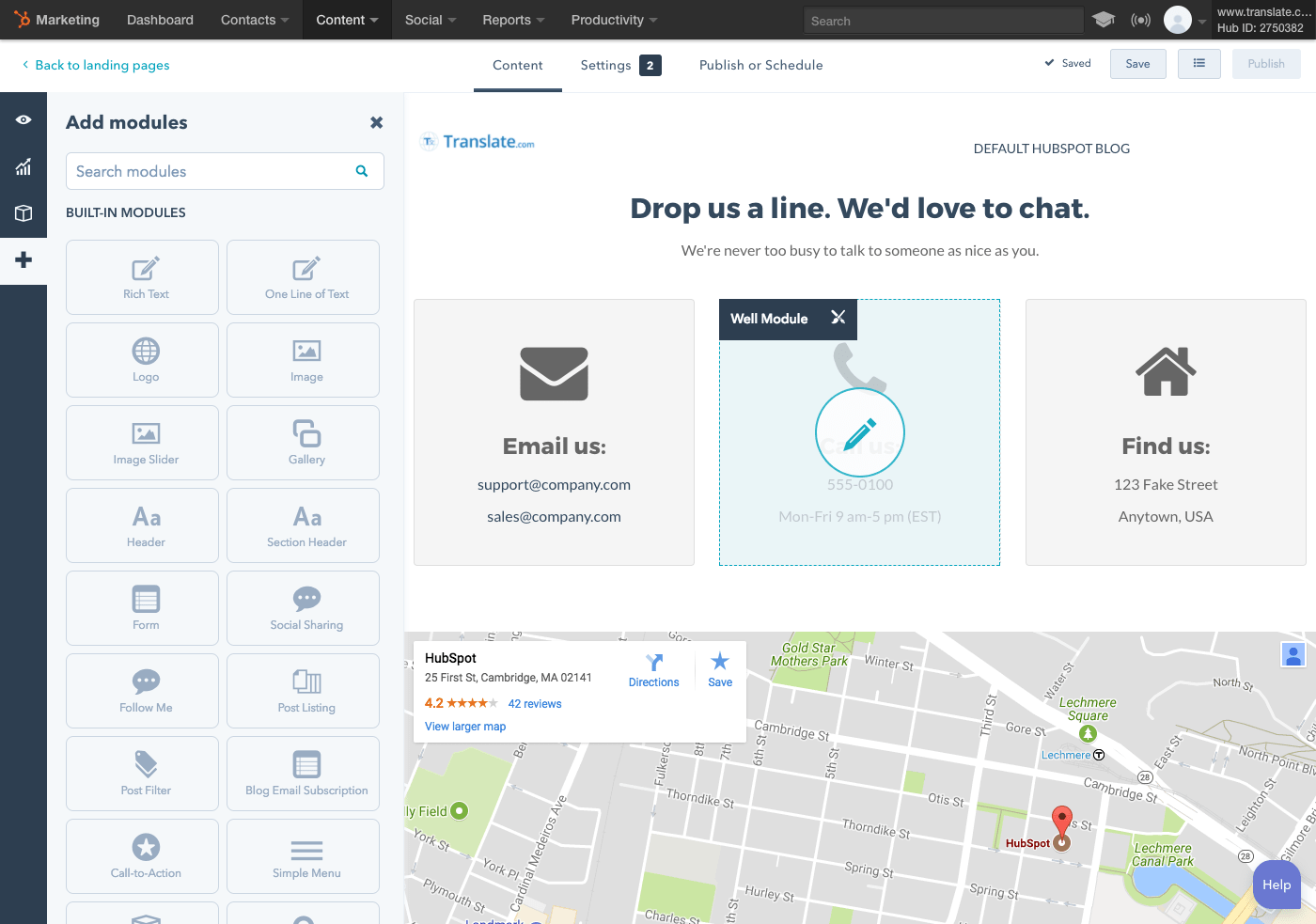1316x924 pixels.
Task: Open the Productivity dropdown menu
Action: point(614,20)
